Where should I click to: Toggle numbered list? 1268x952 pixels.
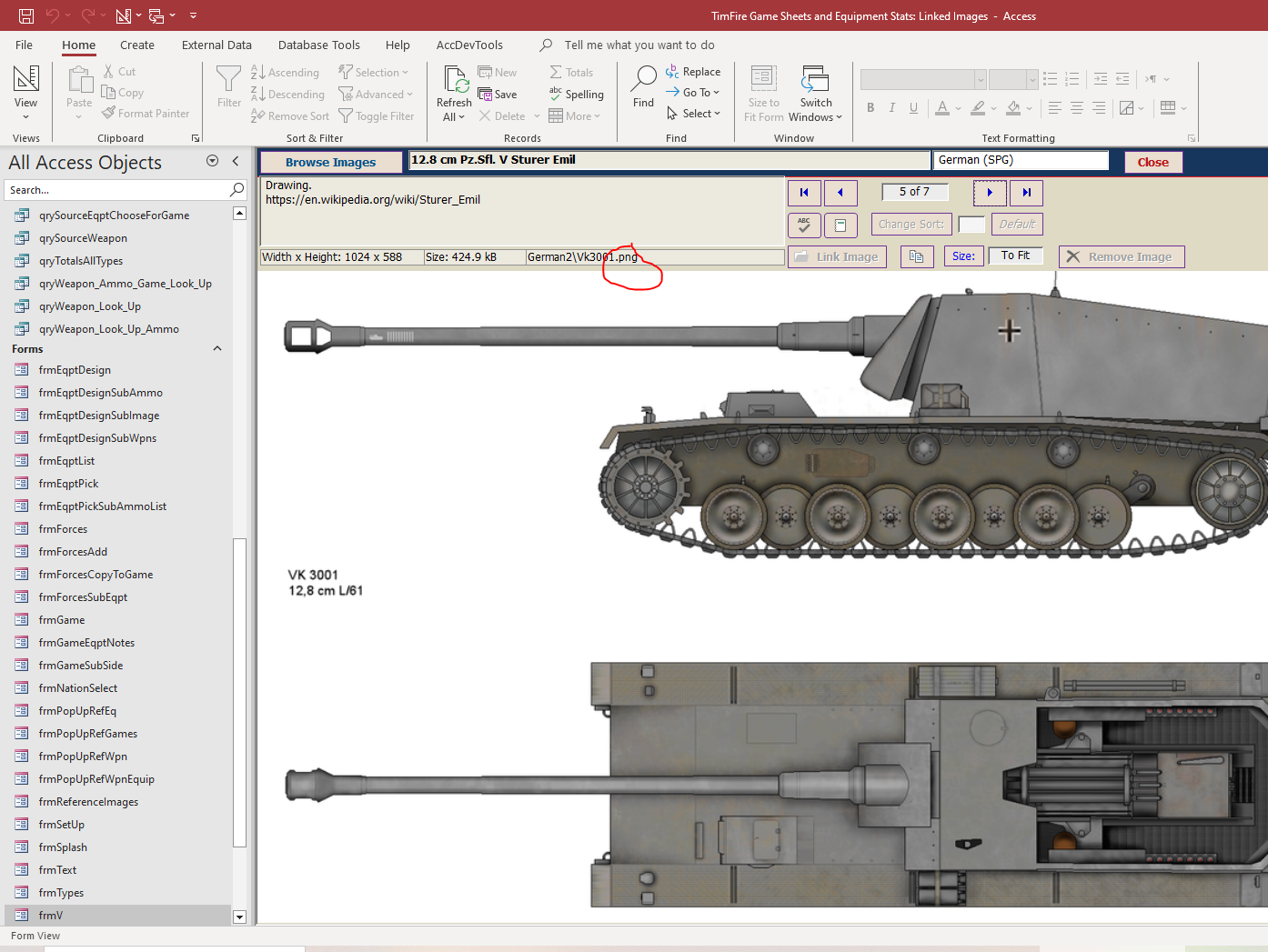tap(1072, 79)
